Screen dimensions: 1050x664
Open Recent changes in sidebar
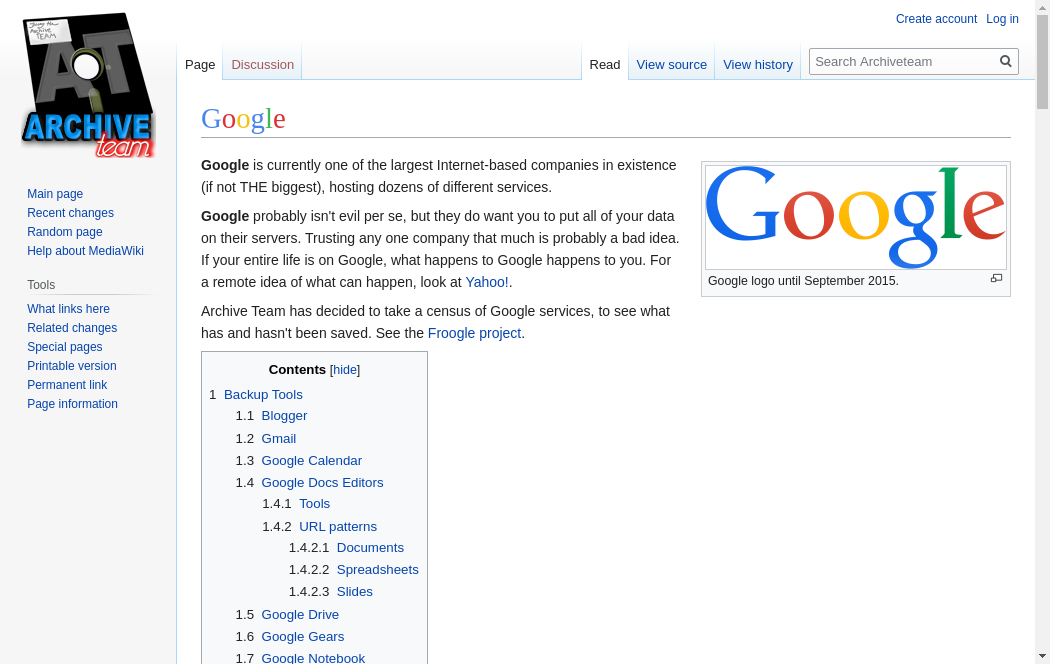[x=70, y=213]
